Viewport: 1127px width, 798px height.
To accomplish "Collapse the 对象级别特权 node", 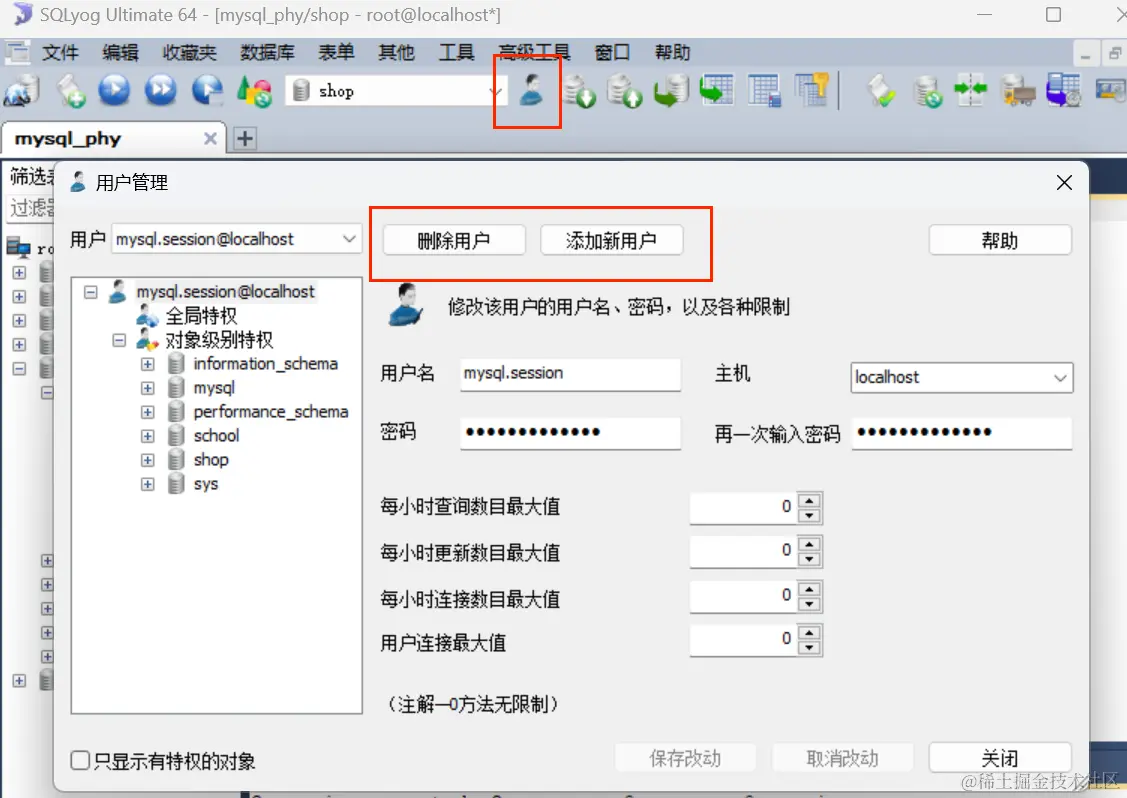I will click(x=119, y=340).
